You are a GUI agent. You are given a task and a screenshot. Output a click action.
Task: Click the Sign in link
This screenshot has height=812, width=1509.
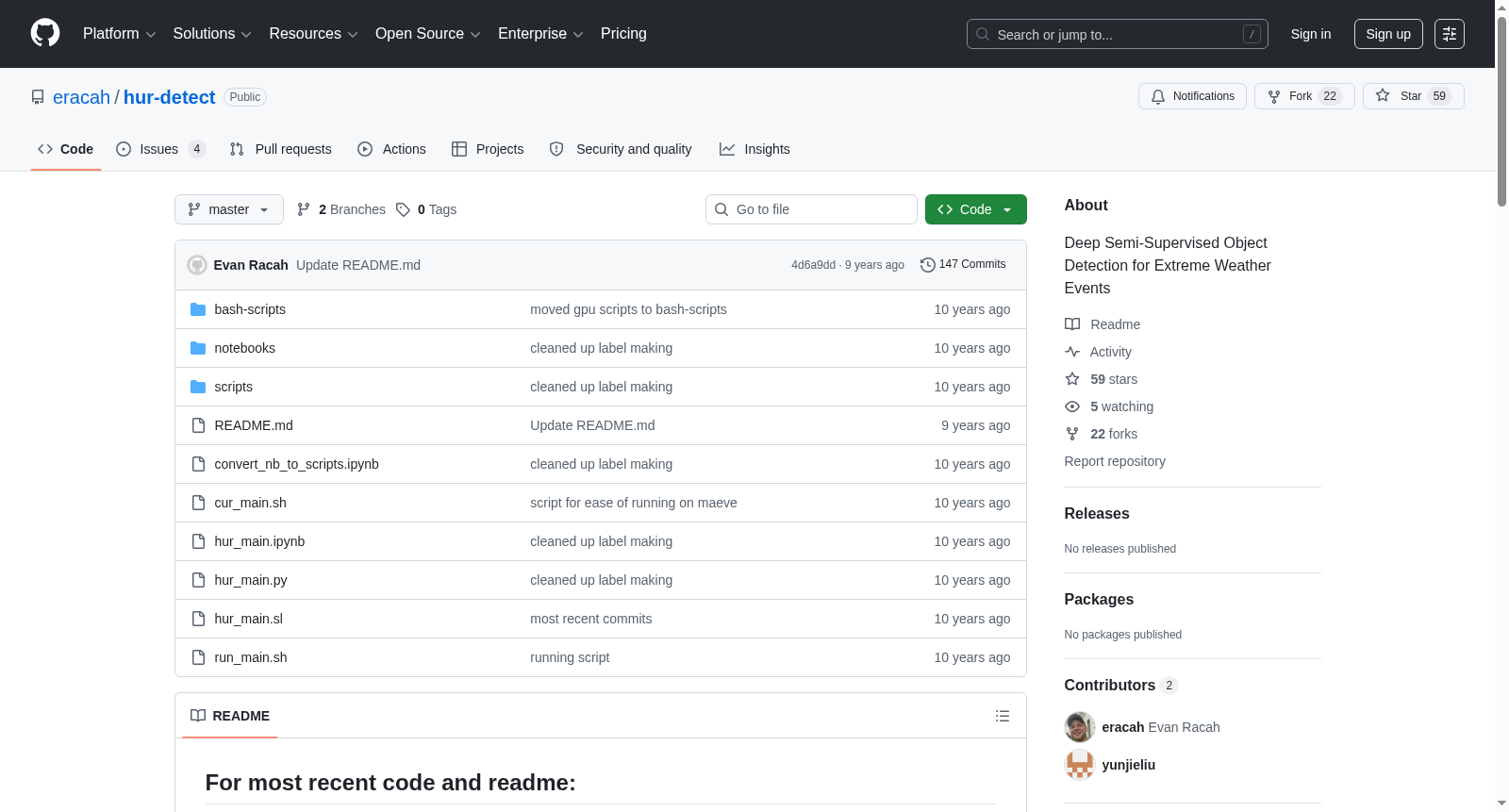click(1311, 34)
